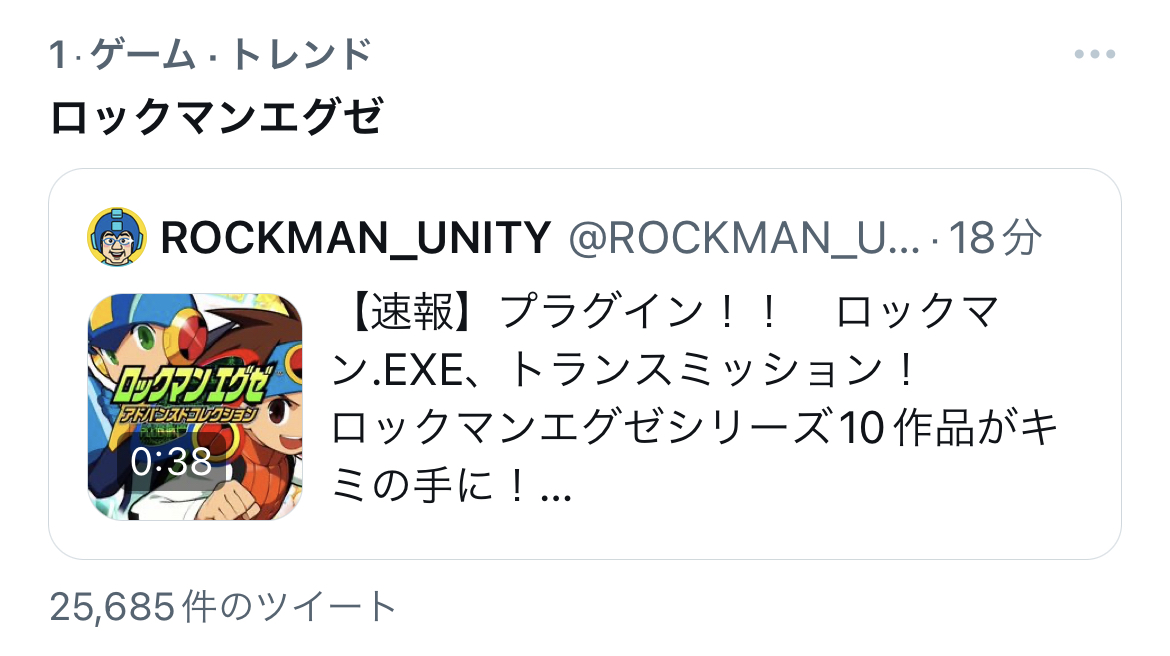Open the ロックマンエグゼ trend title
The image size is (1170, 656).
(216, 116)
